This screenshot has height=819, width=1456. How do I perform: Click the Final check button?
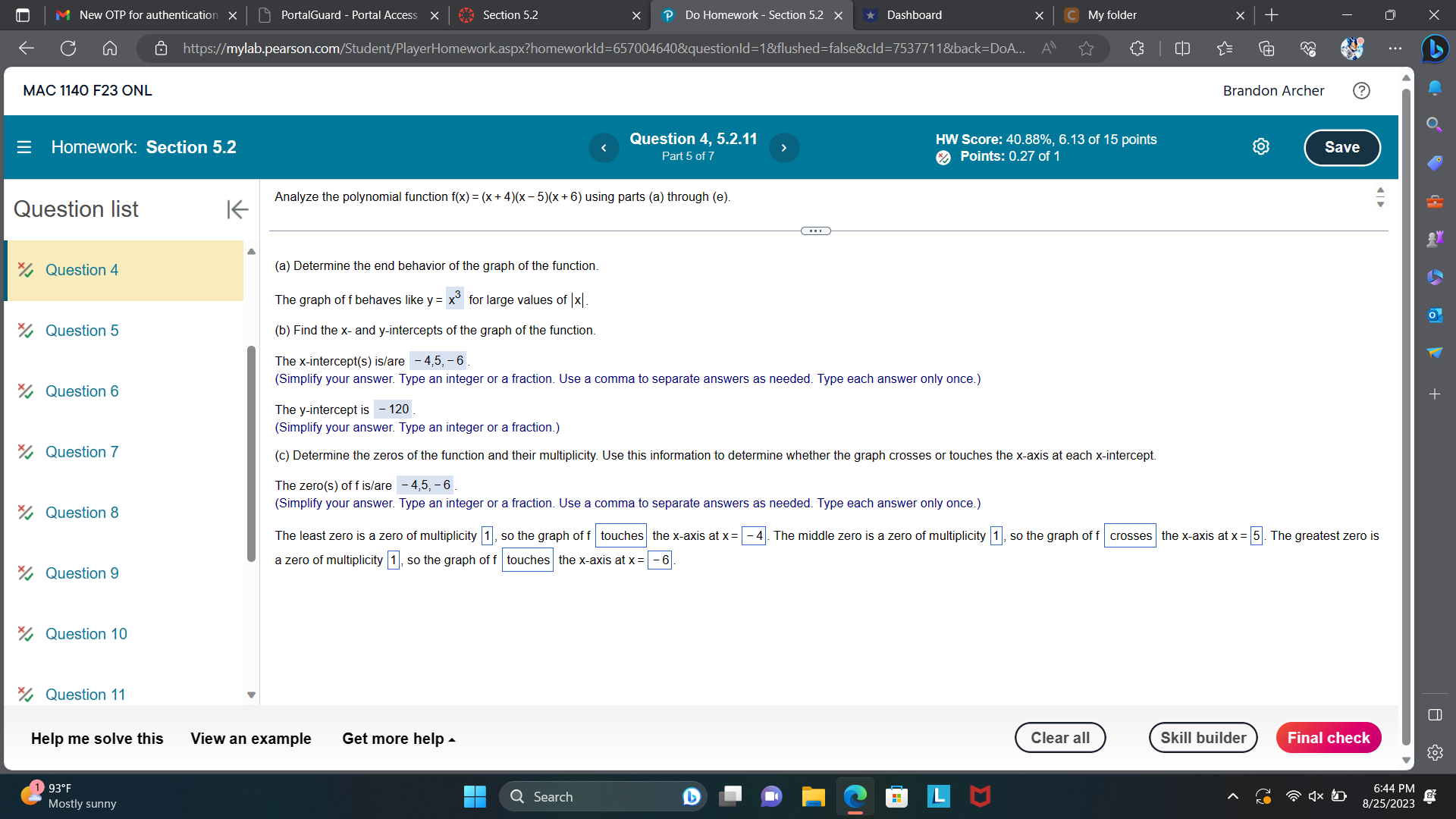click(1328, 737)
